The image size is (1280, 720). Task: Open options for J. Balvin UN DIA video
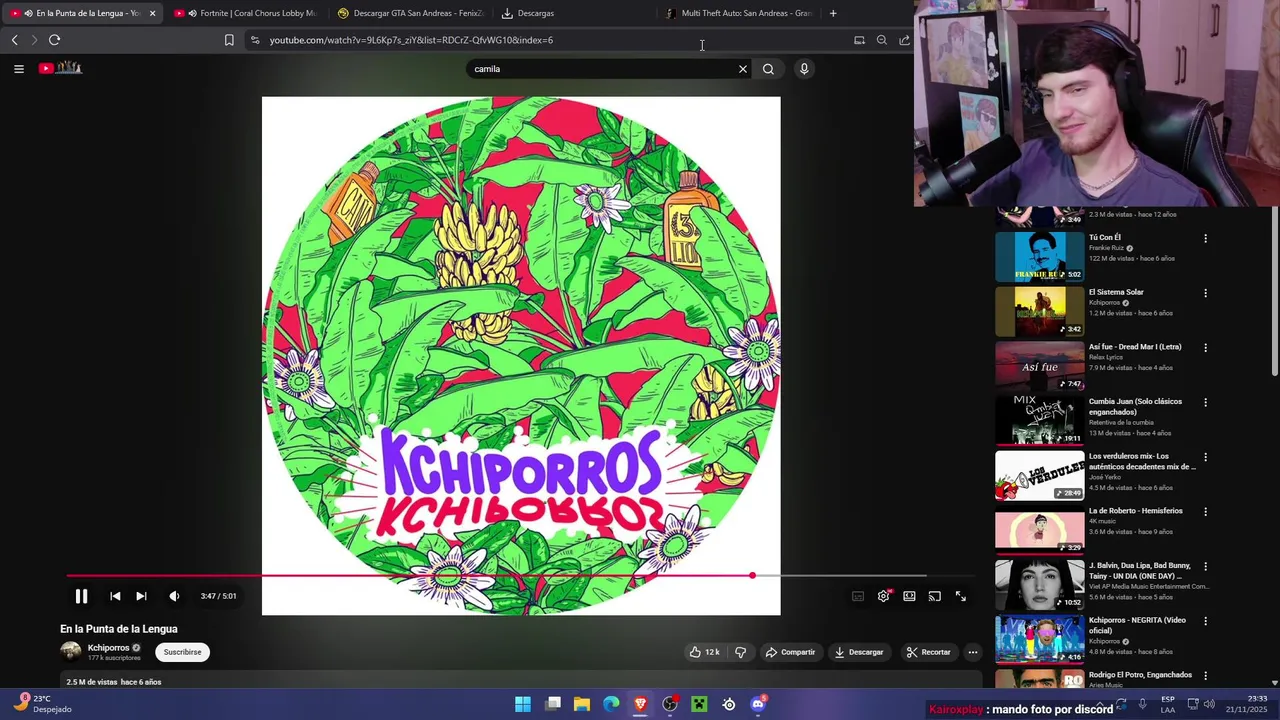point(1205,567)
